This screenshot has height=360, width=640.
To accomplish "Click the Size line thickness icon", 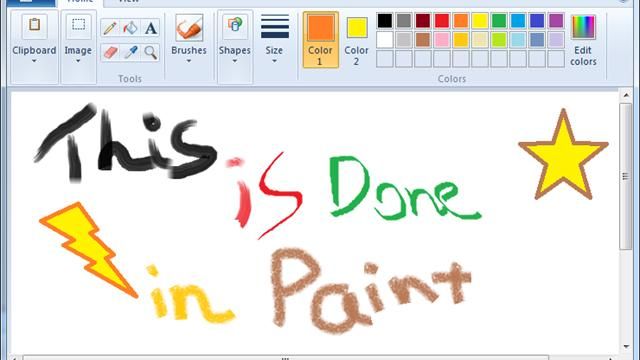I will (275, 27).
